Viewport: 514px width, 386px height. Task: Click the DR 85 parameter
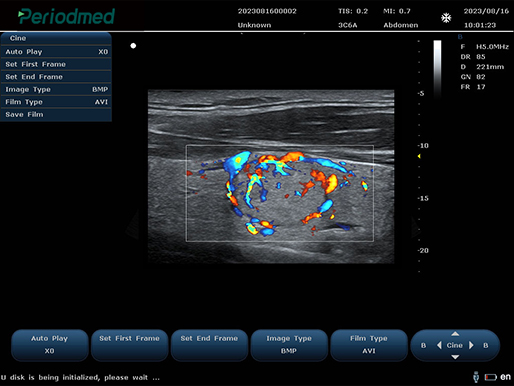473,57
